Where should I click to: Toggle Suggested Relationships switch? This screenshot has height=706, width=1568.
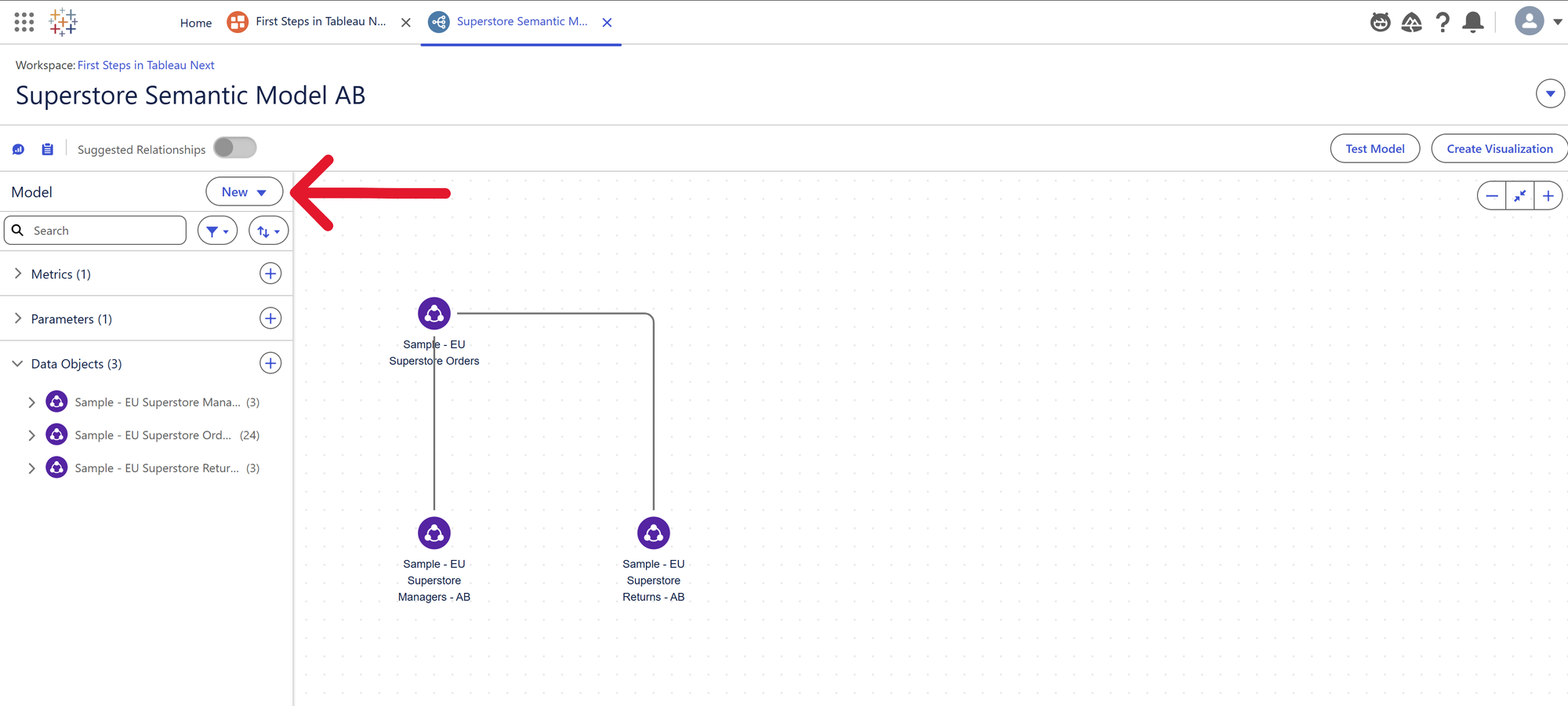point(235,147)
